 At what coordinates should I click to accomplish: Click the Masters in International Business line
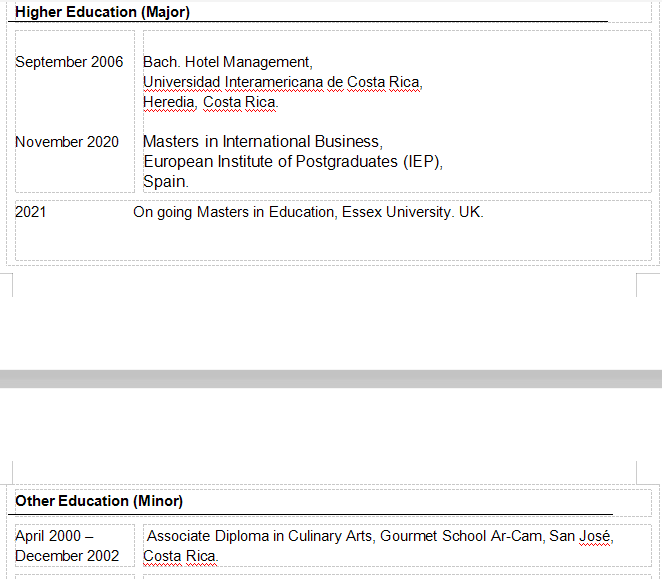click(262, 142)
